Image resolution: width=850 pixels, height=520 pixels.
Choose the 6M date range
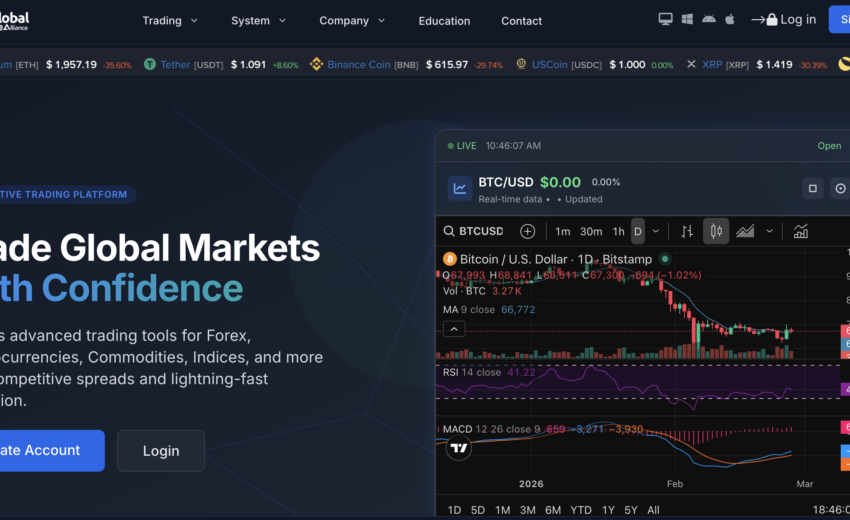tap(553, 510)
